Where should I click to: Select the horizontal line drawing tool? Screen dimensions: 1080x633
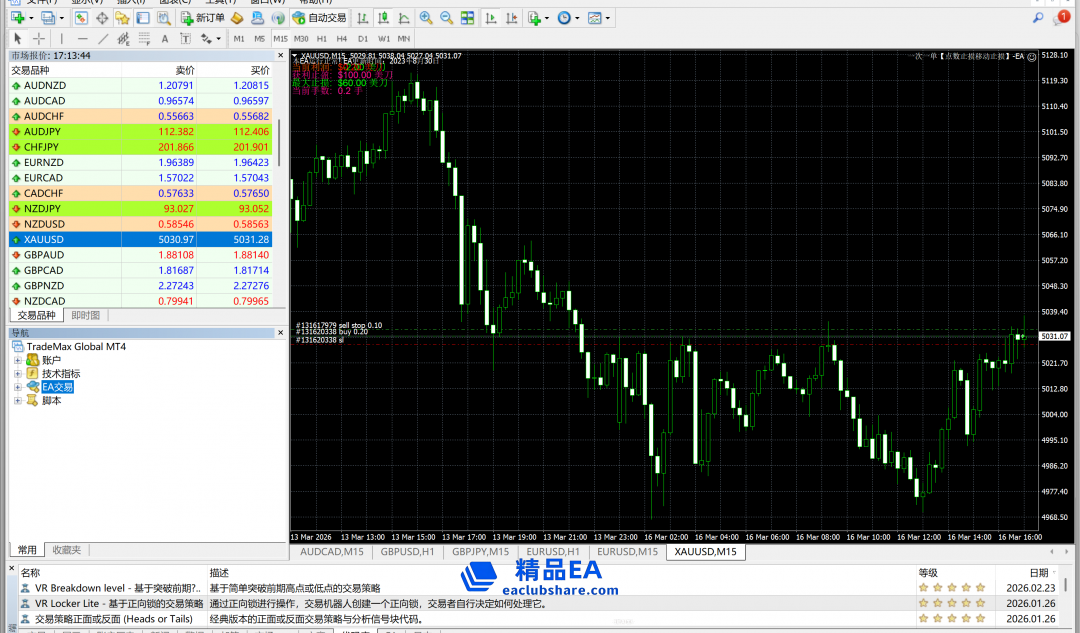[x=82, y=39]
